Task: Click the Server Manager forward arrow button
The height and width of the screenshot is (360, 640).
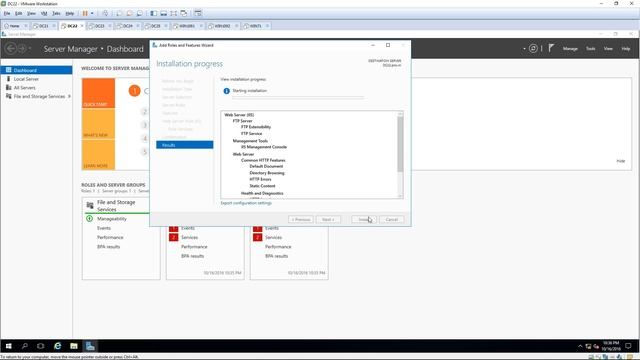Action: pos(22,49)
